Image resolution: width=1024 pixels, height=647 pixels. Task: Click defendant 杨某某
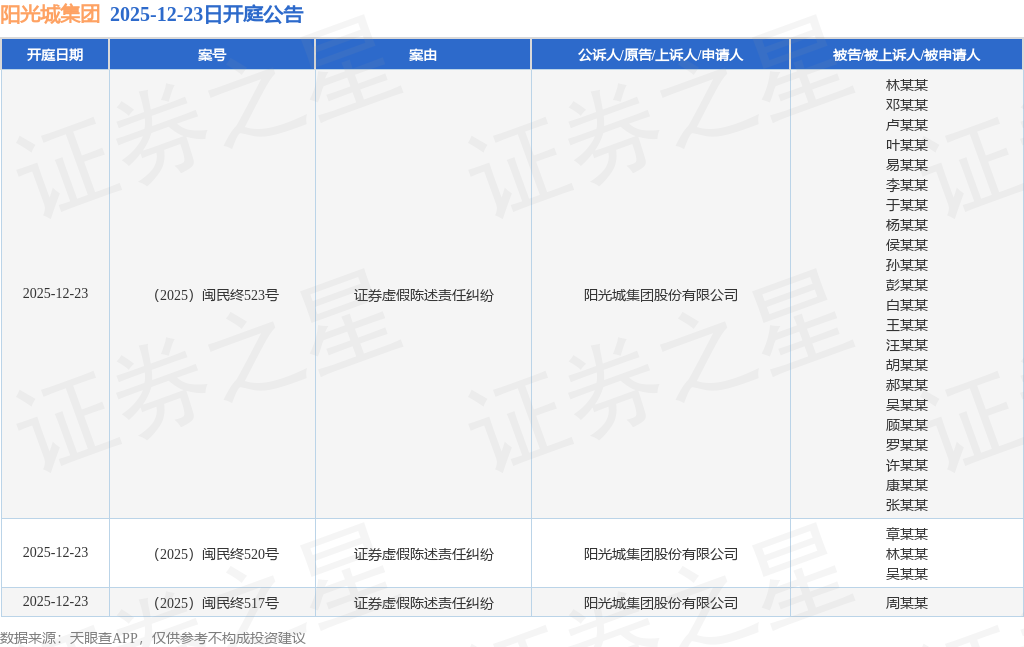(x=906, y=225)
